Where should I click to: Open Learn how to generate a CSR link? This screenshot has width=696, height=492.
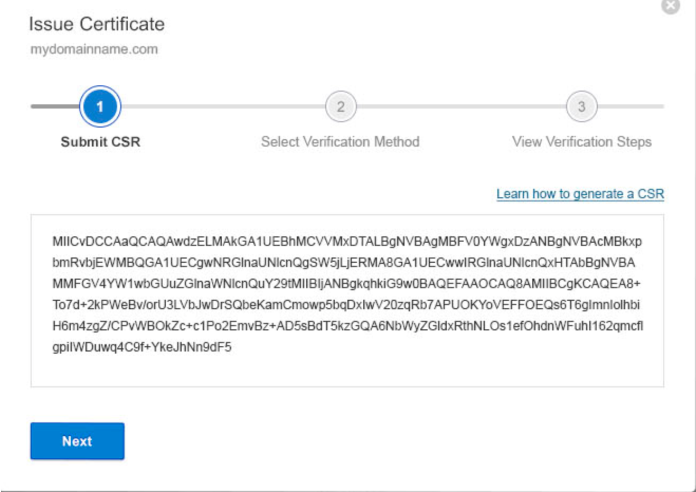[x=580, y=194]
